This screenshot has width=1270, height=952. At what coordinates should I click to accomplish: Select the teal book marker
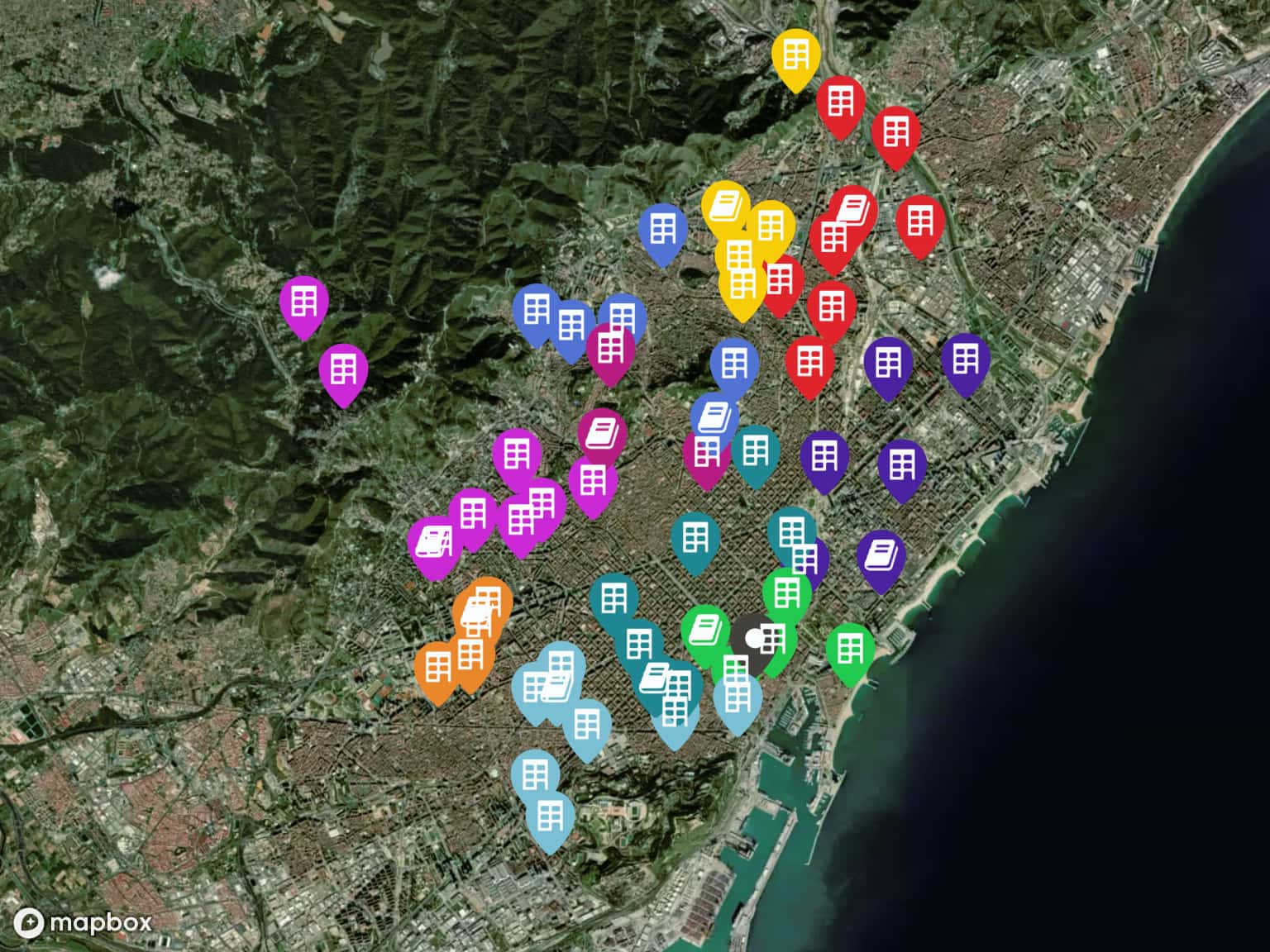[654, 679]
